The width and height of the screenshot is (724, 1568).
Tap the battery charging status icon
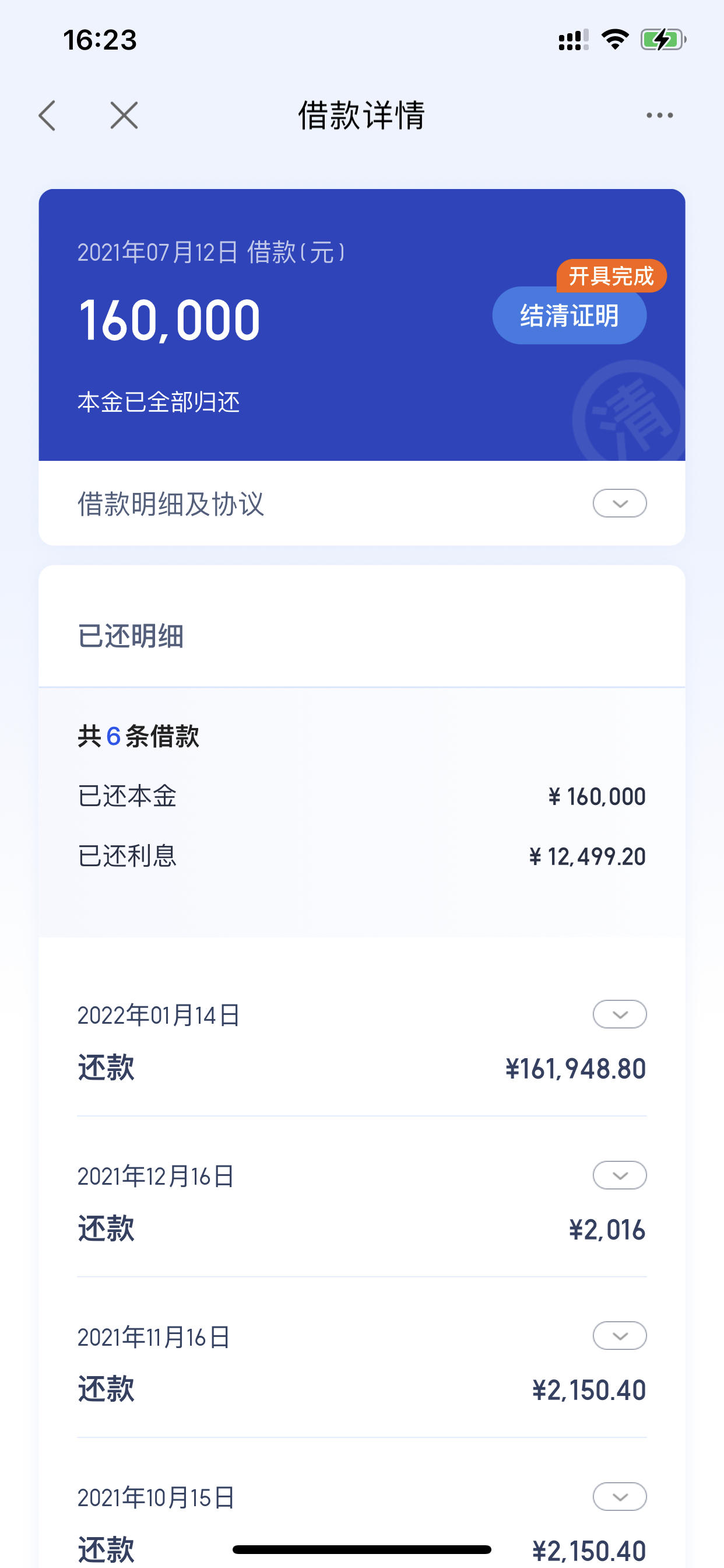(x=663, y=40)
